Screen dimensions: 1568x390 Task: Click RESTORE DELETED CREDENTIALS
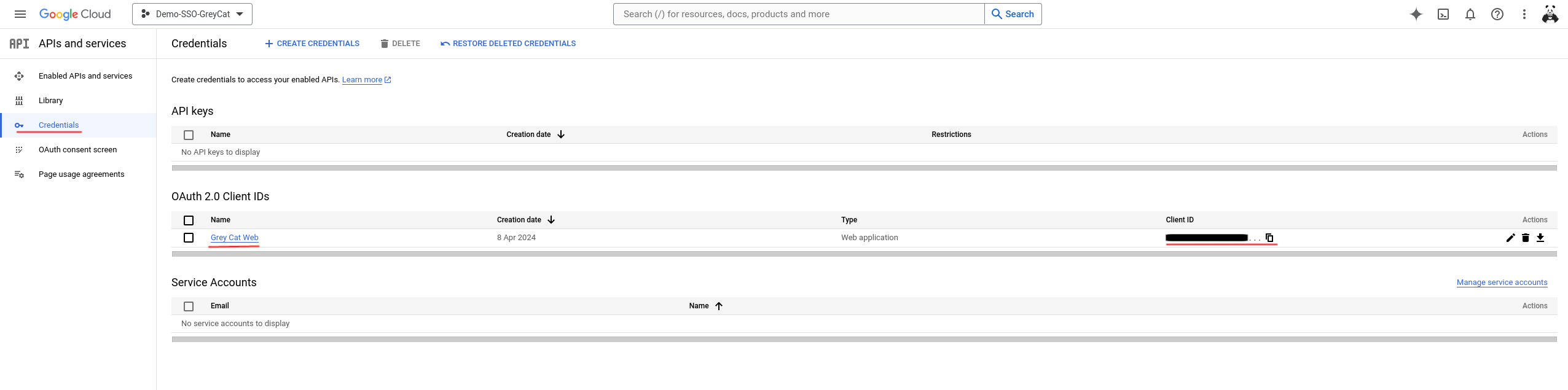508,44
